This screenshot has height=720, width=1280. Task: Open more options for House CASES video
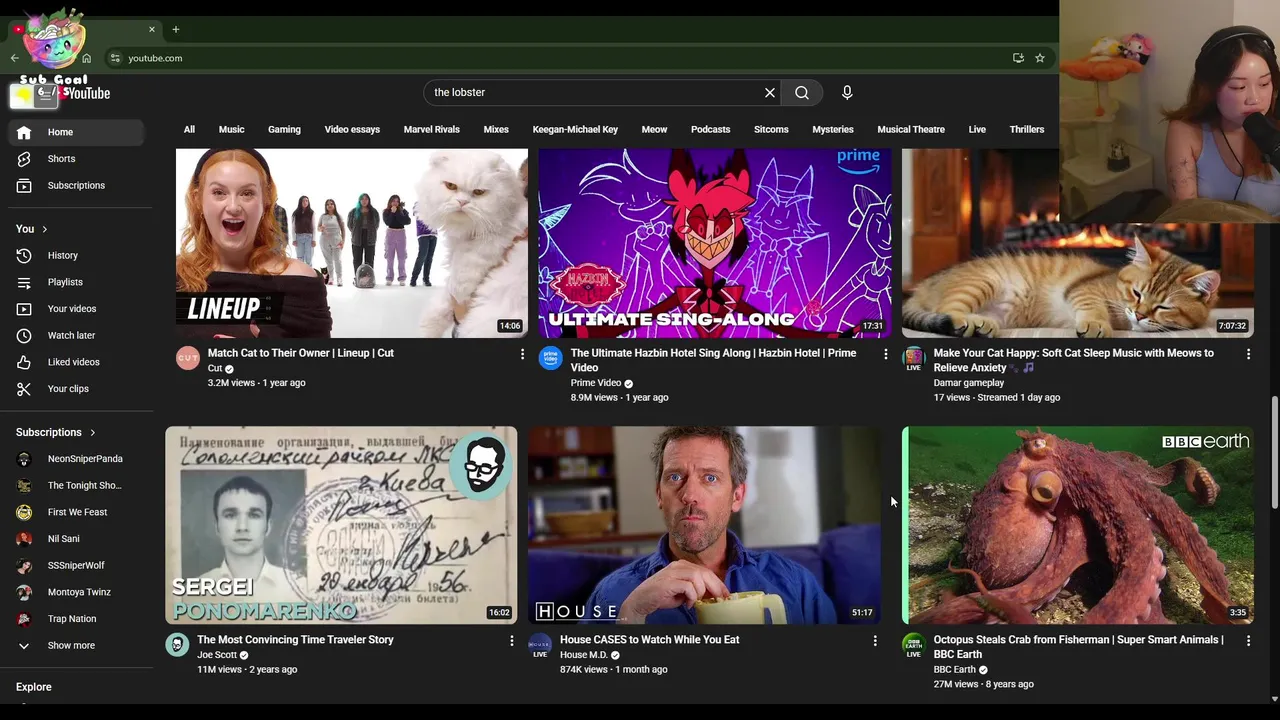point(874,640)
